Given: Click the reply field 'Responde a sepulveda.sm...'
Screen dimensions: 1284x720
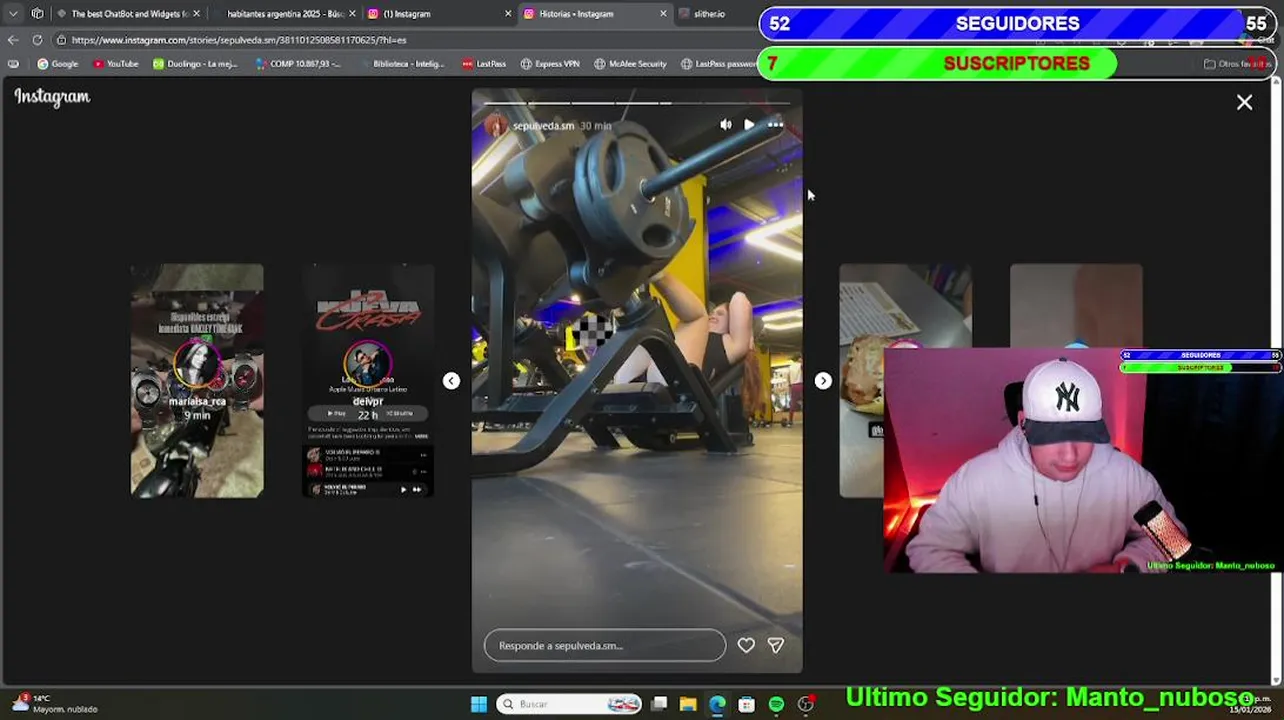Looking at the screenshot, I should tap(605, 645).
